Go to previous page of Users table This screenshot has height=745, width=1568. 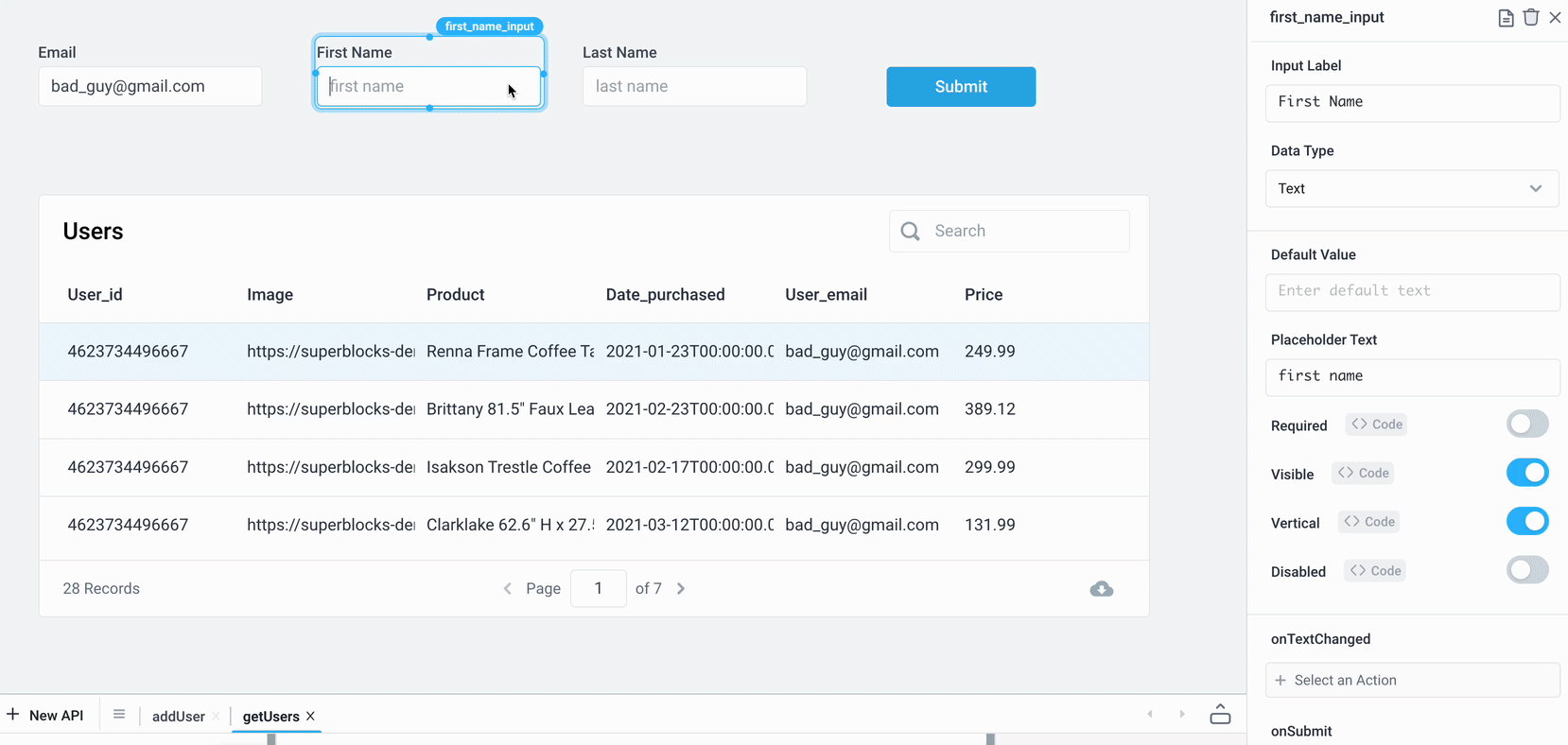coord(508,589)
